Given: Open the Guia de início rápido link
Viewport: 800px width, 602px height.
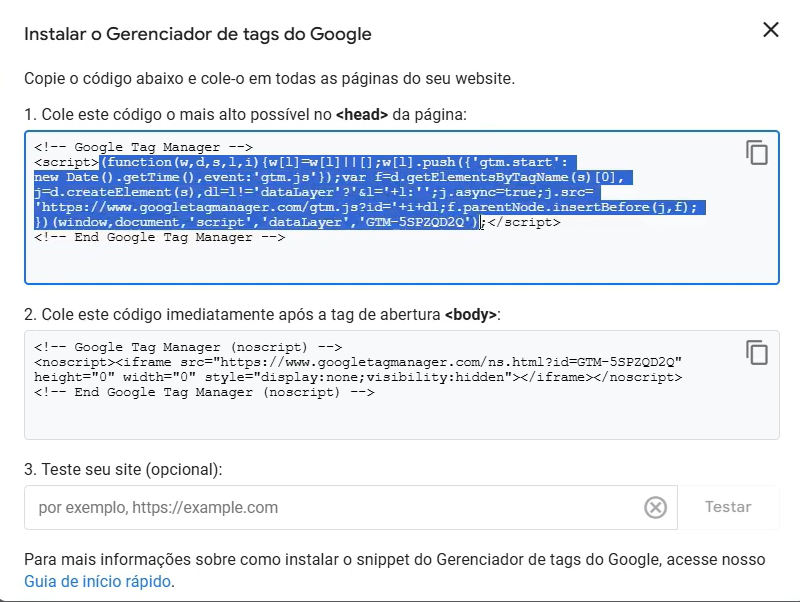Looking at the screenshot, I should [98, 581].
